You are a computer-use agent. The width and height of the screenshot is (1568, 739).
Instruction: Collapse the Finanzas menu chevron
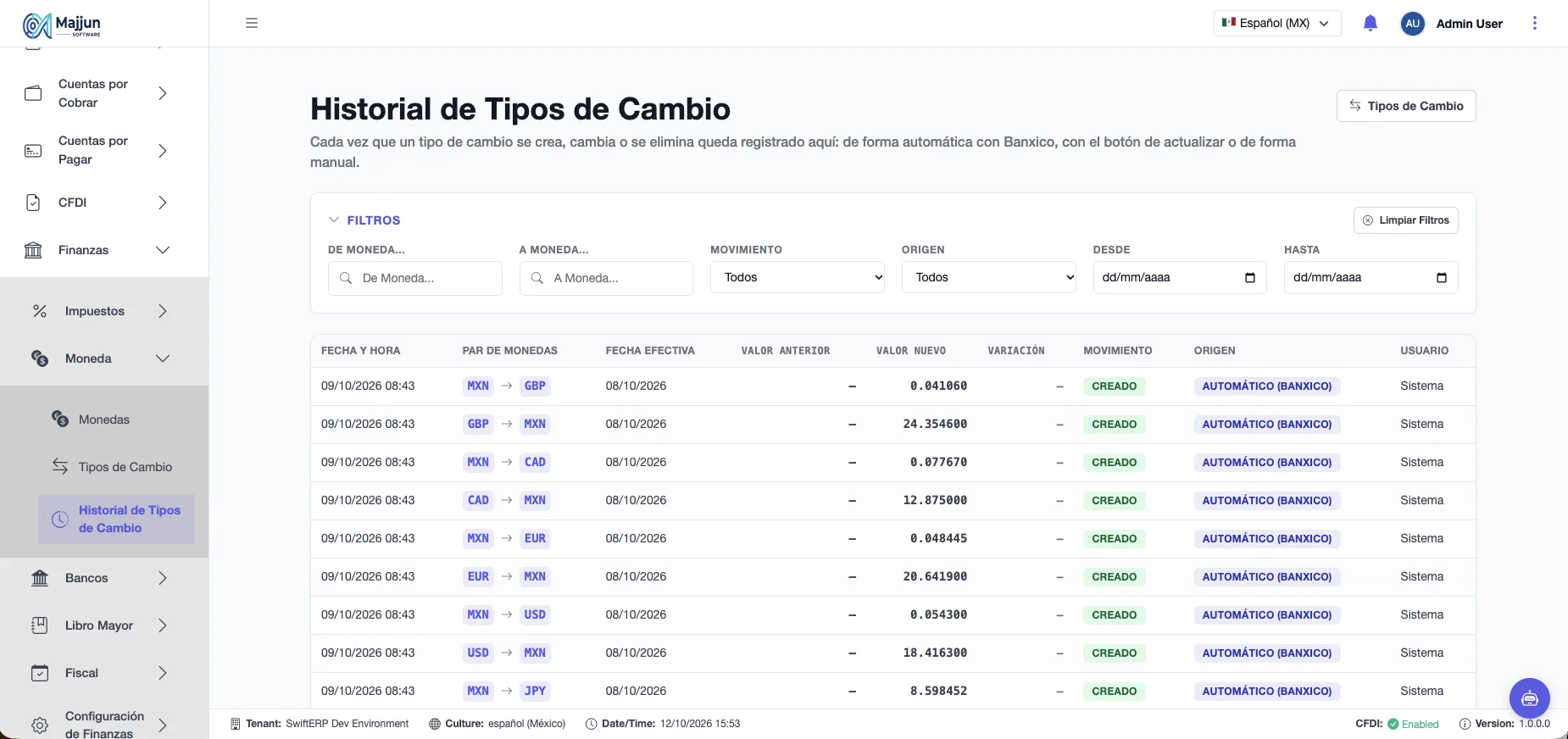[x=163, y=250]
